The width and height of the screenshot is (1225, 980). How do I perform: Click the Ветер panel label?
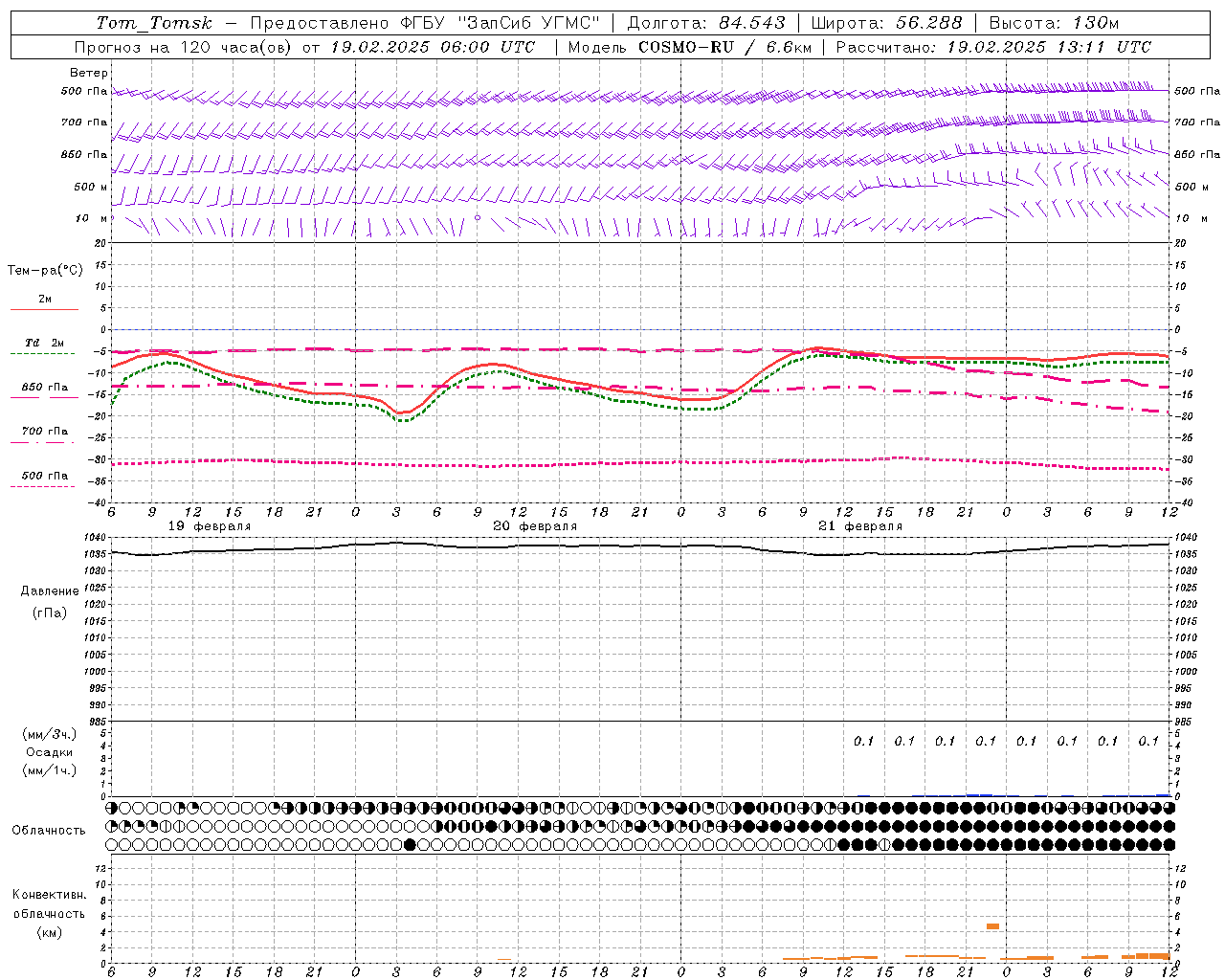(89, 73)
